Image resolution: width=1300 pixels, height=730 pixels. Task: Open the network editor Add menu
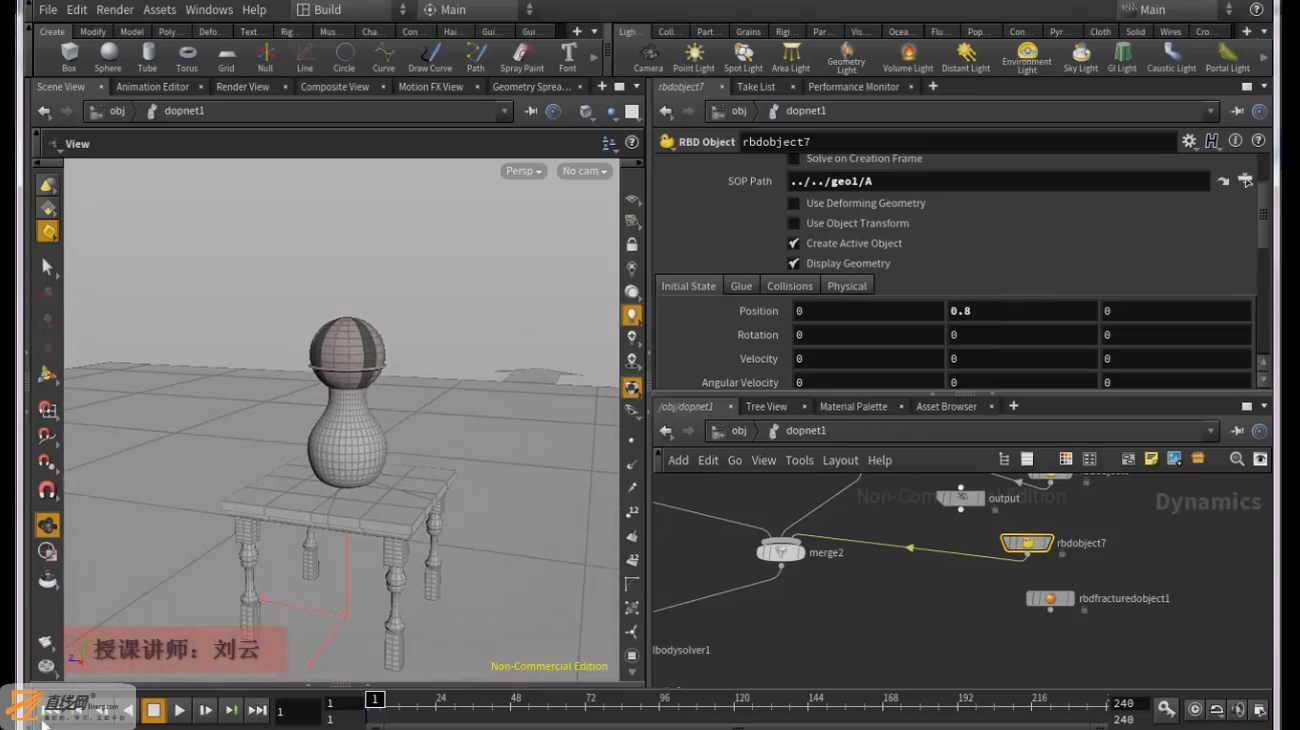click(x=678, y=460)
